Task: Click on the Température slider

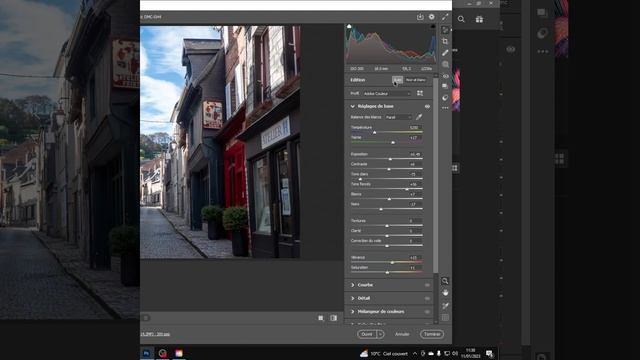Action: coord(387,132)
